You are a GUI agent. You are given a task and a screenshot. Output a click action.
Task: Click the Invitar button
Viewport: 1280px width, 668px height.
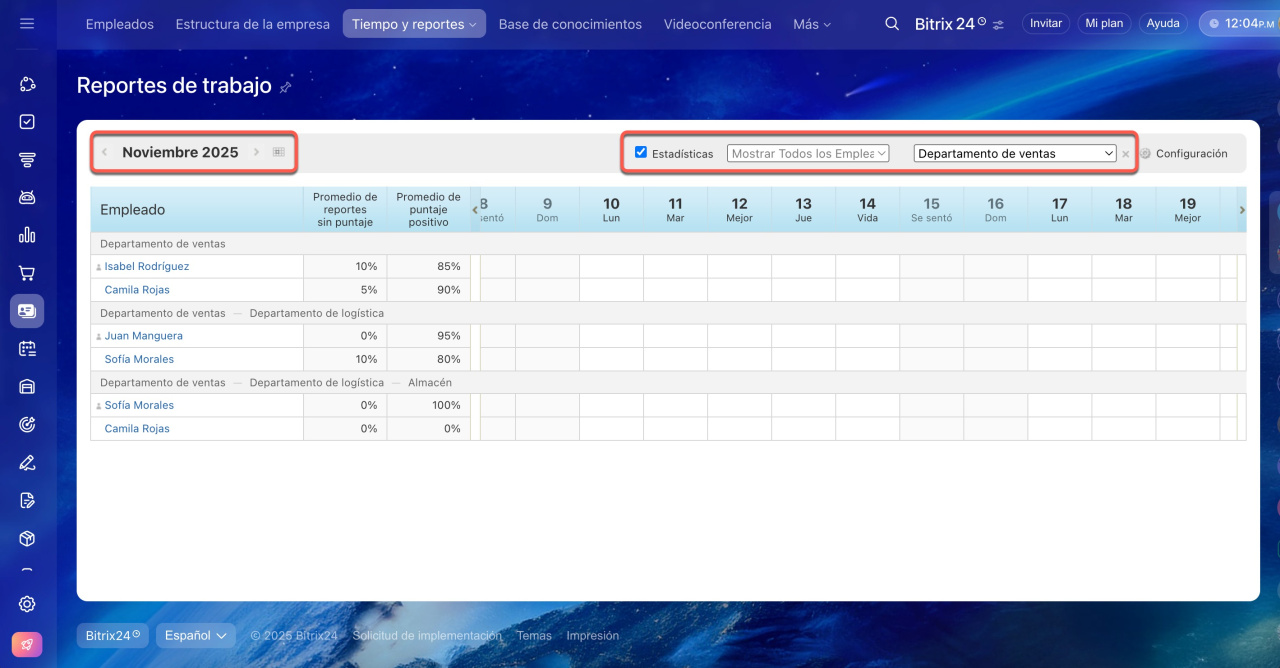pos(1045,23)
